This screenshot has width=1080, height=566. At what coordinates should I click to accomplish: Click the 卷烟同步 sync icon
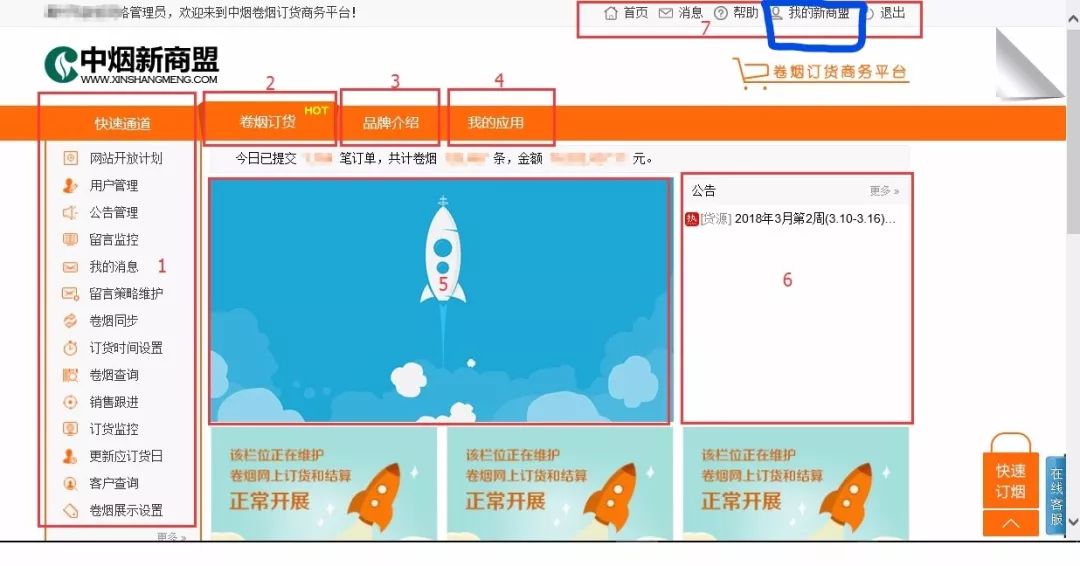tap(70, 321)
